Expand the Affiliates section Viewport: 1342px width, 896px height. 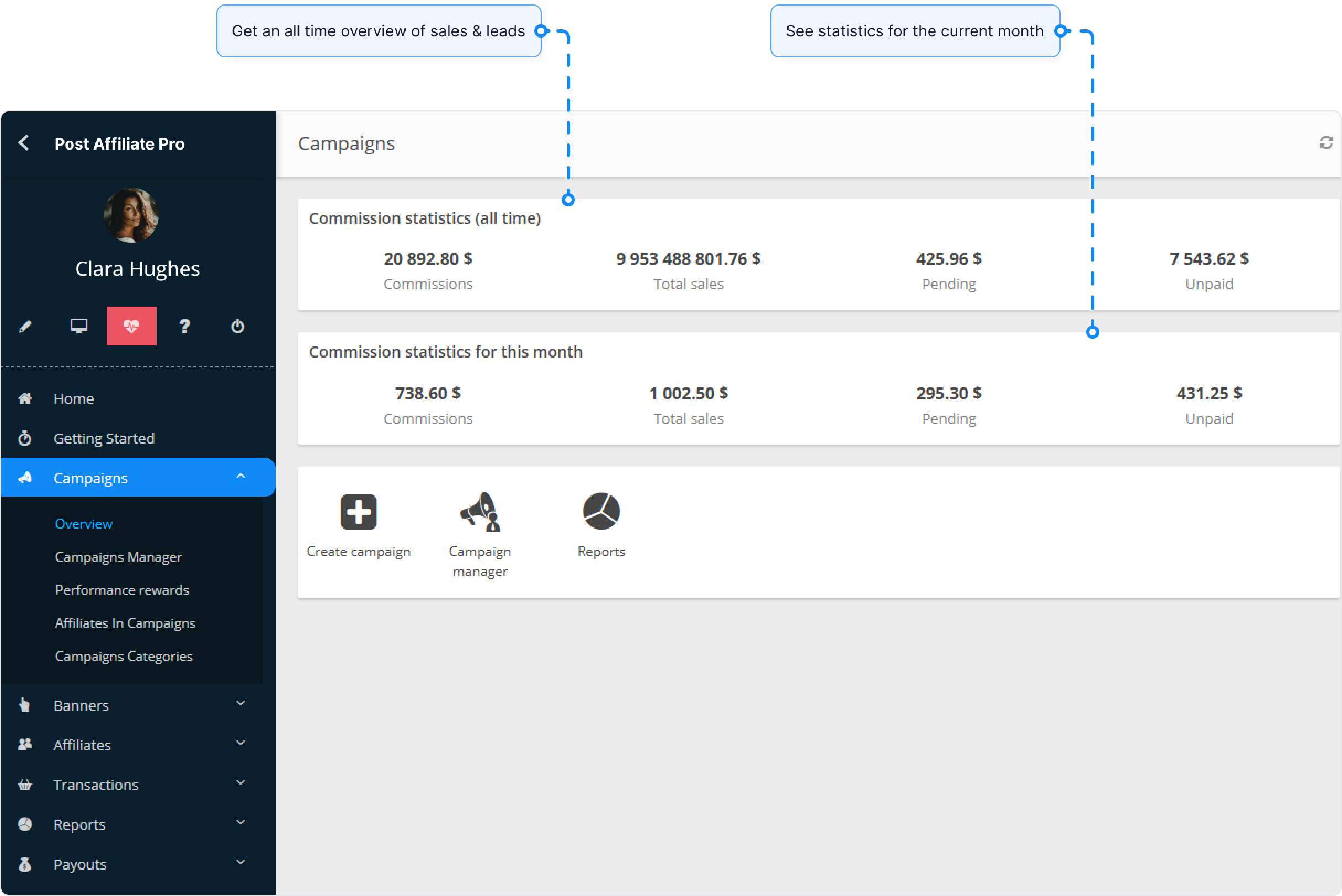pyautogui.click(x=241, y=744)
